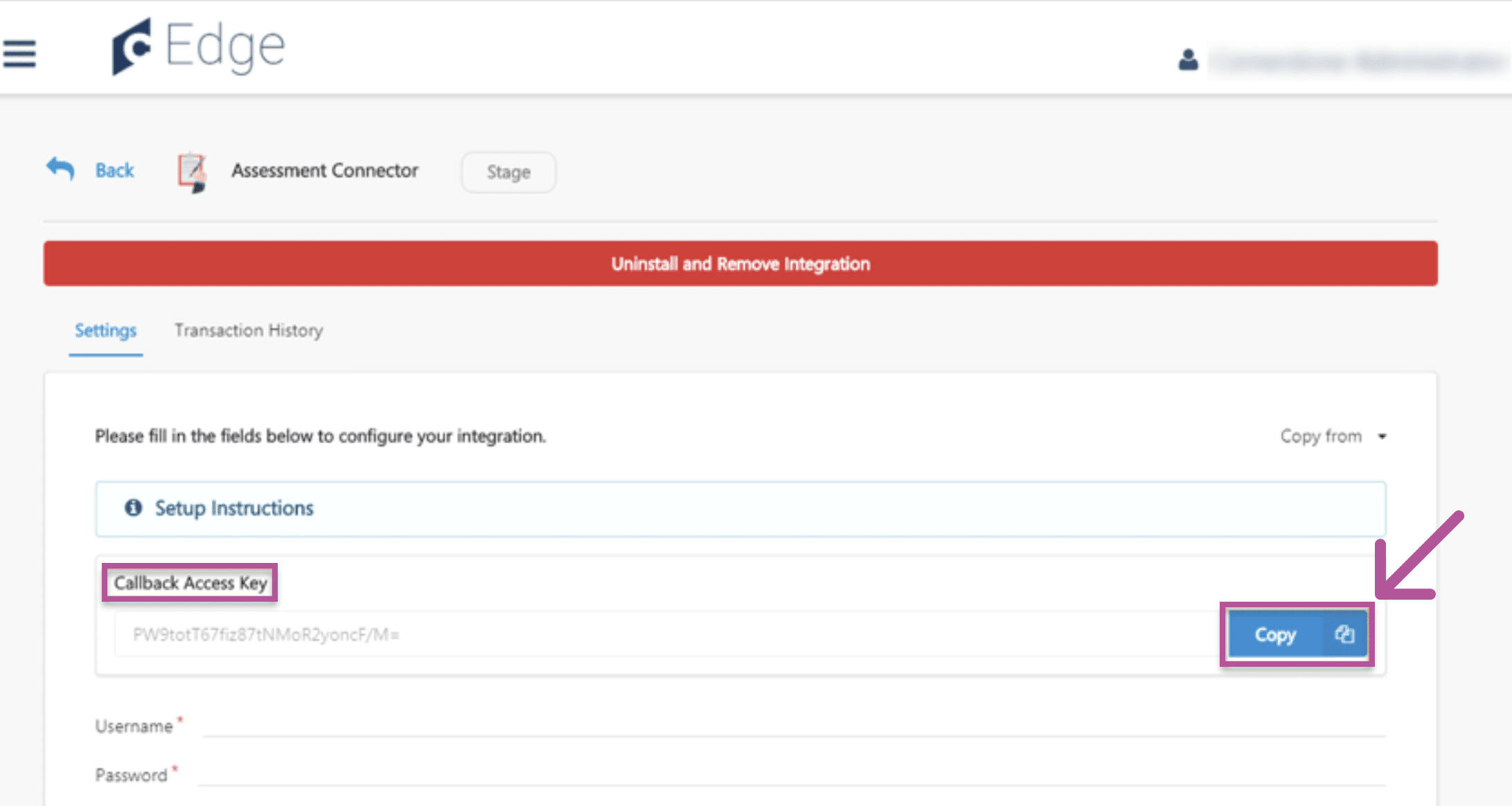Switch to the Settings tab
The width and height of the screenshot is (1512, 806).
pyautogui.click(x=105, y=330)
